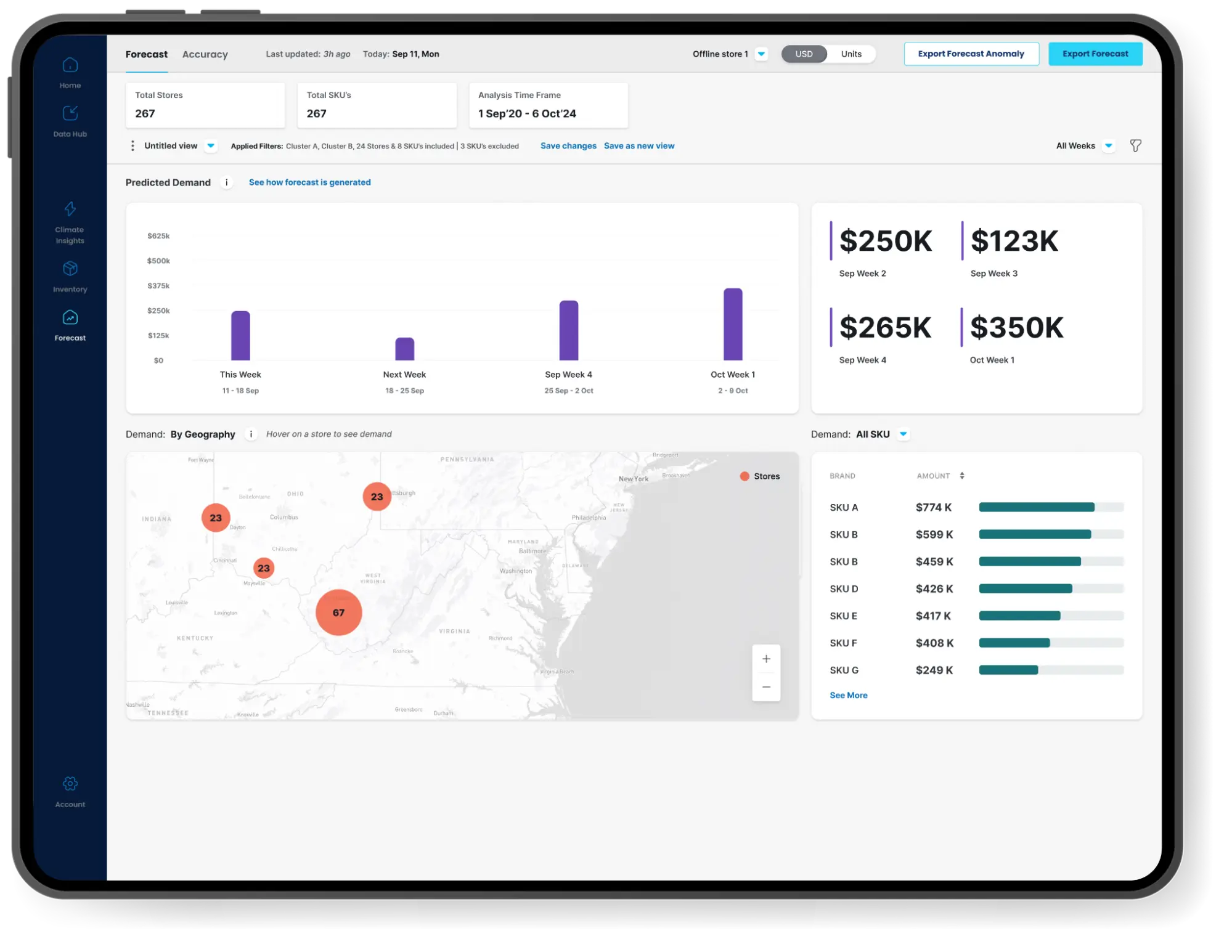Open Account settings gear icon
The height and width of the screenshot is (952, 1232).
click(70, 784)
